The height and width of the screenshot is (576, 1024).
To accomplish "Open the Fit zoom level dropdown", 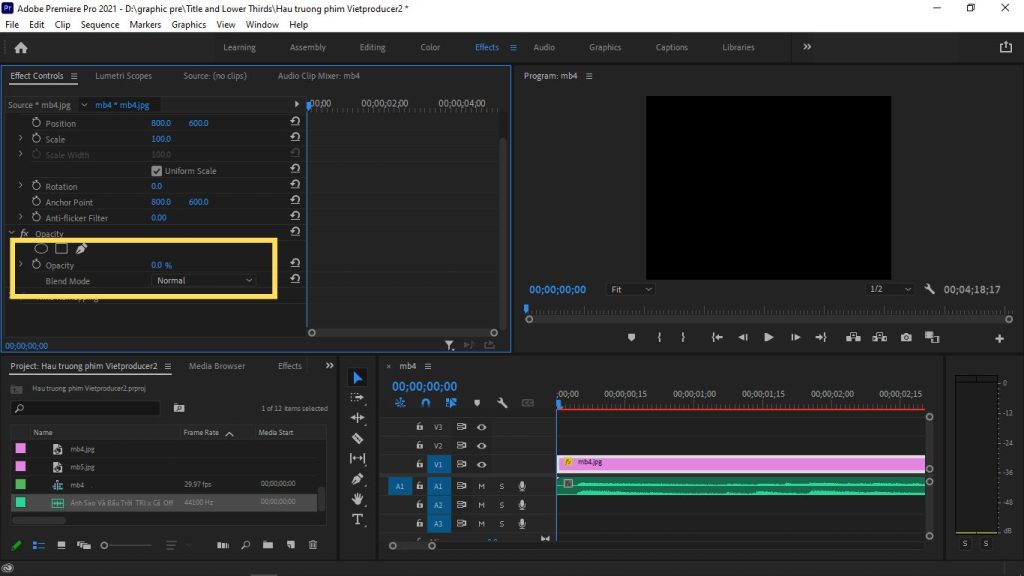I will [x=631, y=289].
